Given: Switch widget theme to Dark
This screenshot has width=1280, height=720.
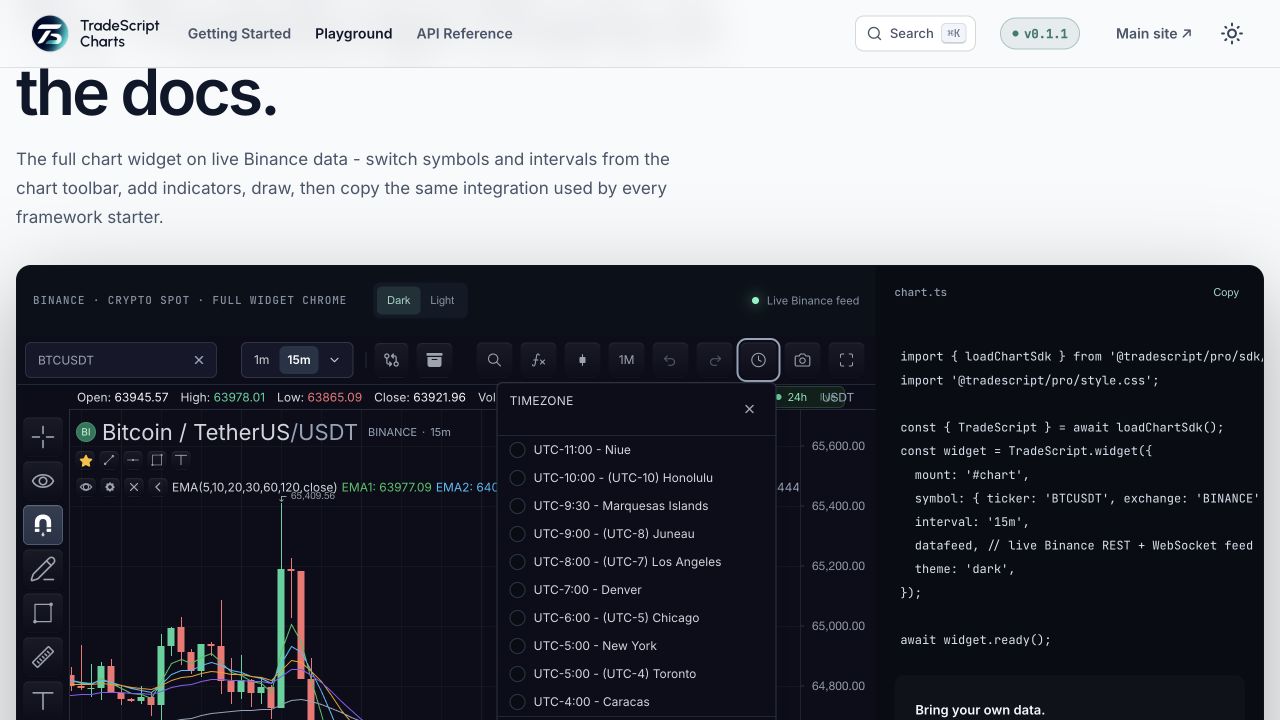Looking at the screenshot, I should [x=399, y=300].
